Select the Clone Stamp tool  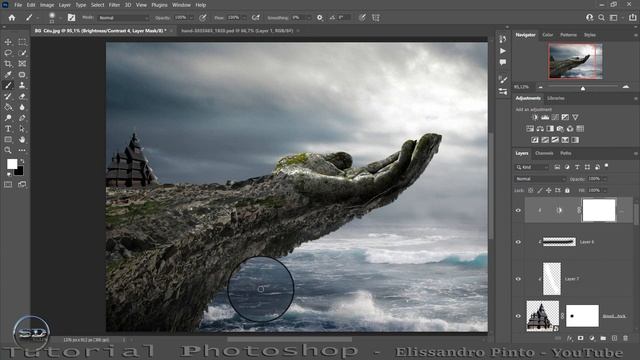(22, 85)
